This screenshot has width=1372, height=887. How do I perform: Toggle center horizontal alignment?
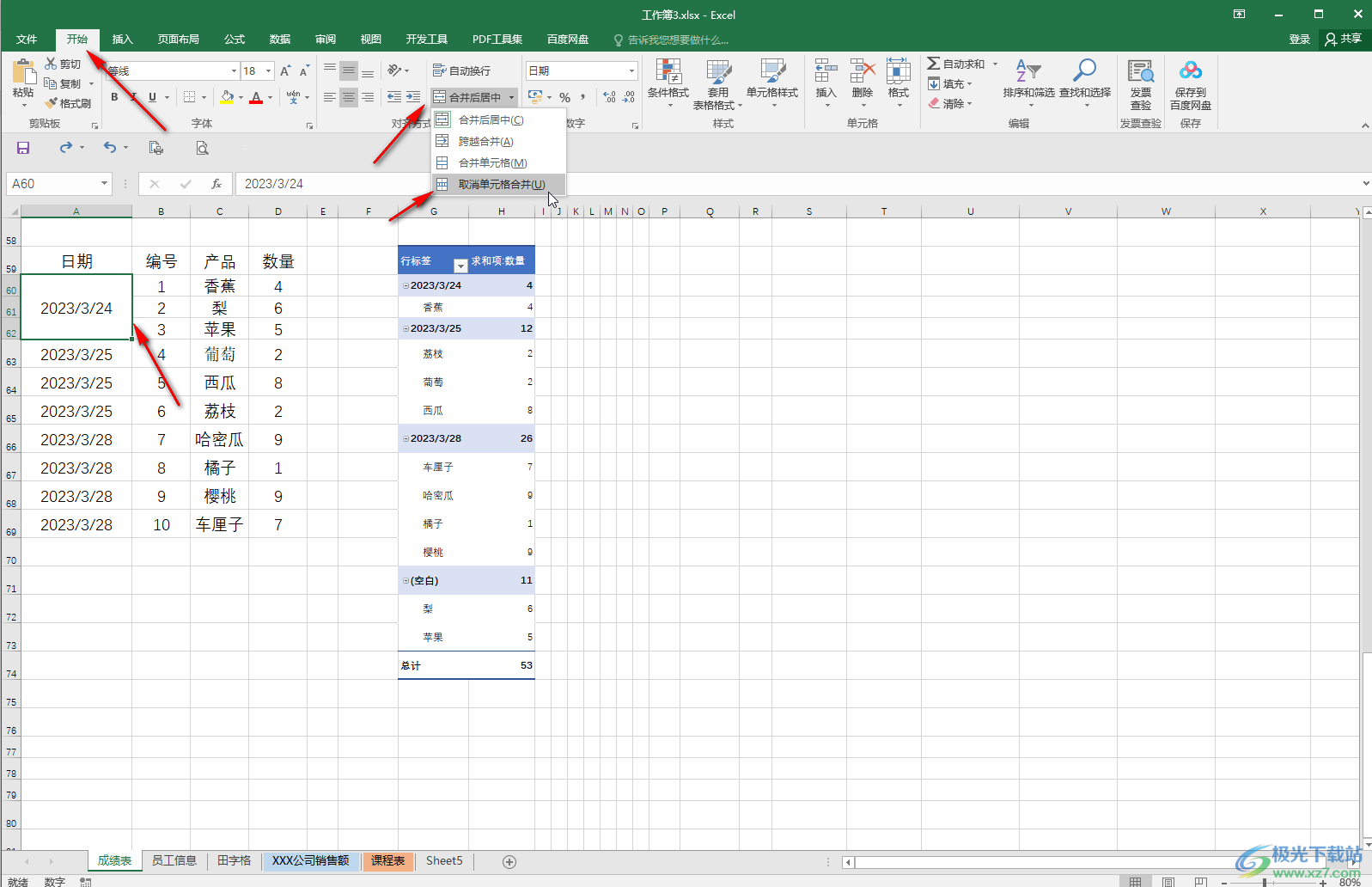click(349, 97)
